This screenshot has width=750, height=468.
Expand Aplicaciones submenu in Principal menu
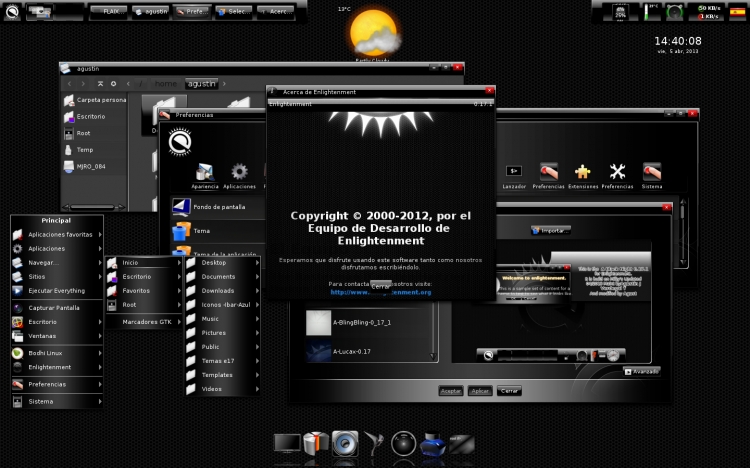[57, 249]
